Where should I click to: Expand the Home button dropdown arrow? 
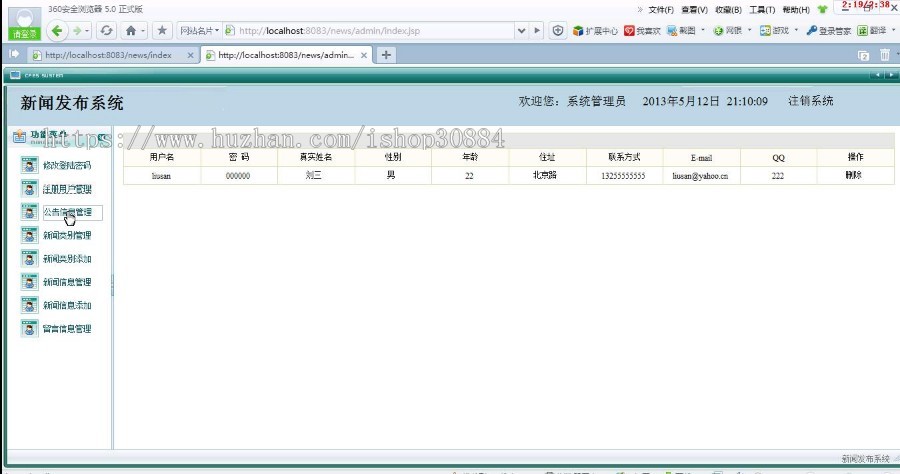coord(143,30)
